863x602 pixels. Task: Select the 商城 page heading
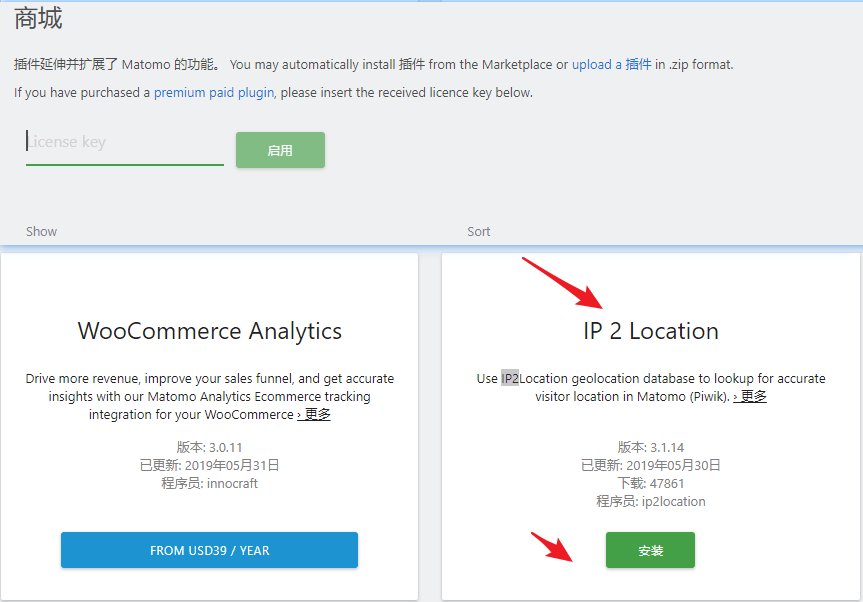click(x=38, y=19)
